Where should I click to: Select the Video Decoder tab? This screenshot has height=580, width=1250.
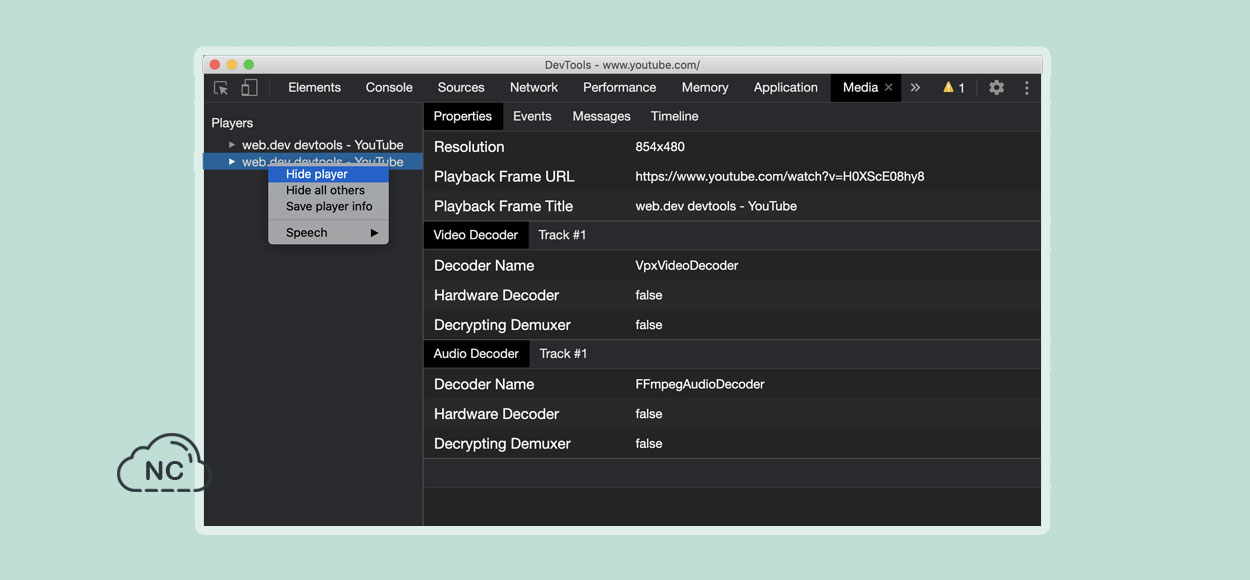point(476,235)
